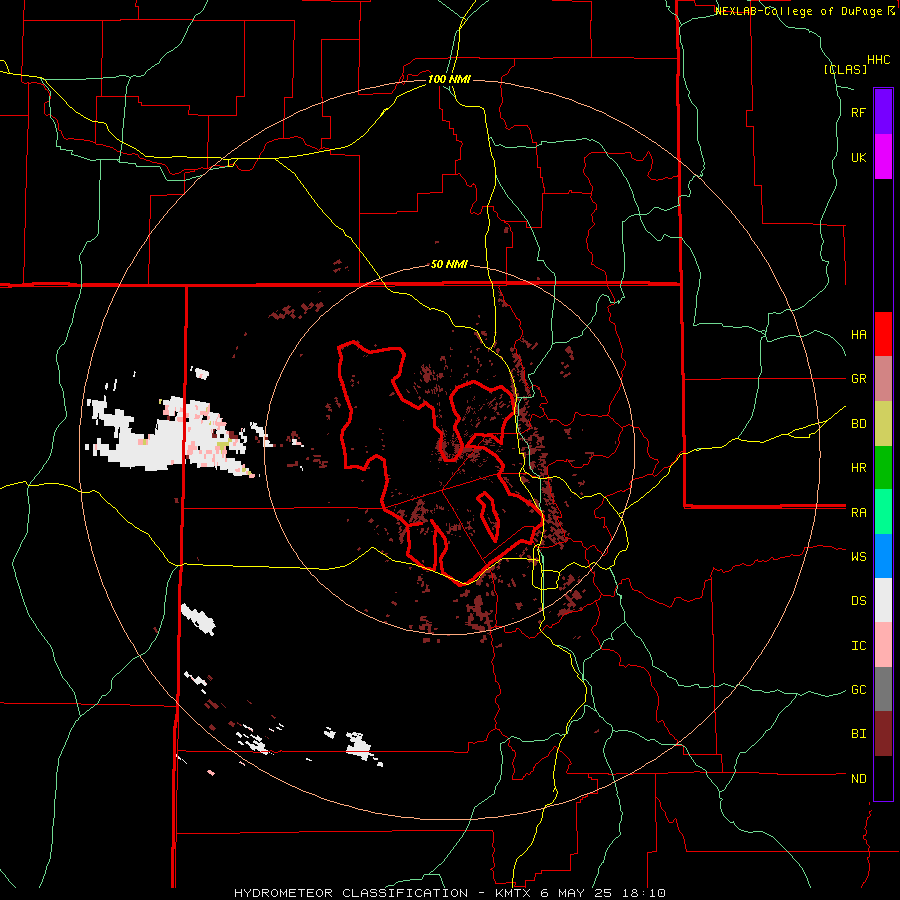Click the 'HYDROMETEOR CLASSIFICATION' caption text
The image size is (900, 900).
(x=351, y=893)
